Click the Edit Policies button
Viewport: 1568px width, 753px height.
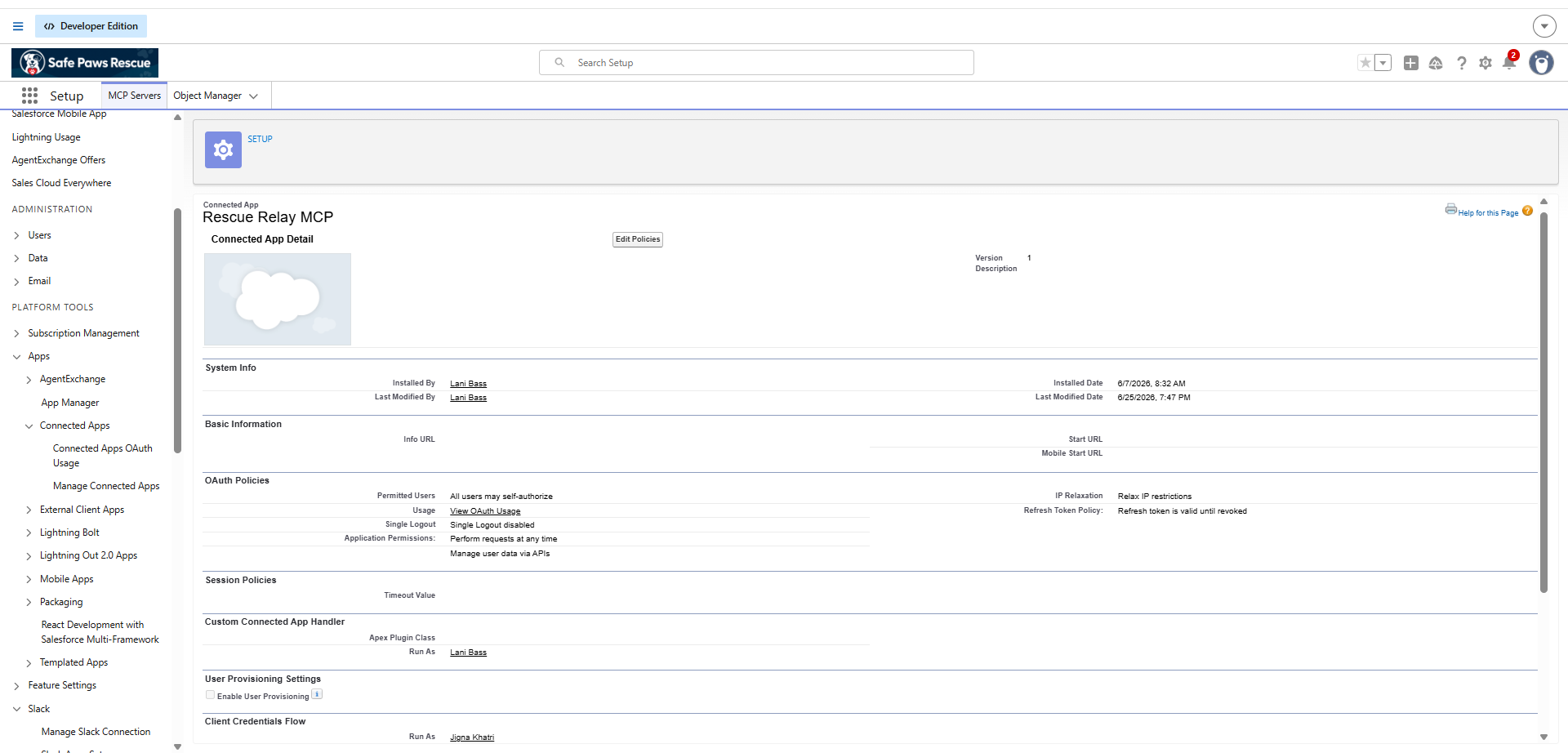638,239
